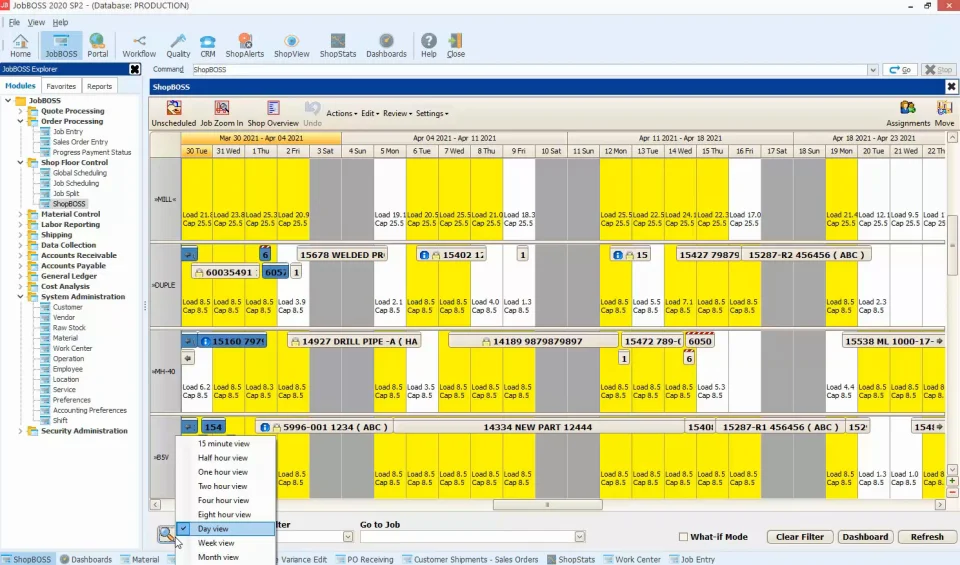The height and width of the screenshot is (565, 960).
Task: Open the PO Receiving bottom tab
Action: [364, 559]
